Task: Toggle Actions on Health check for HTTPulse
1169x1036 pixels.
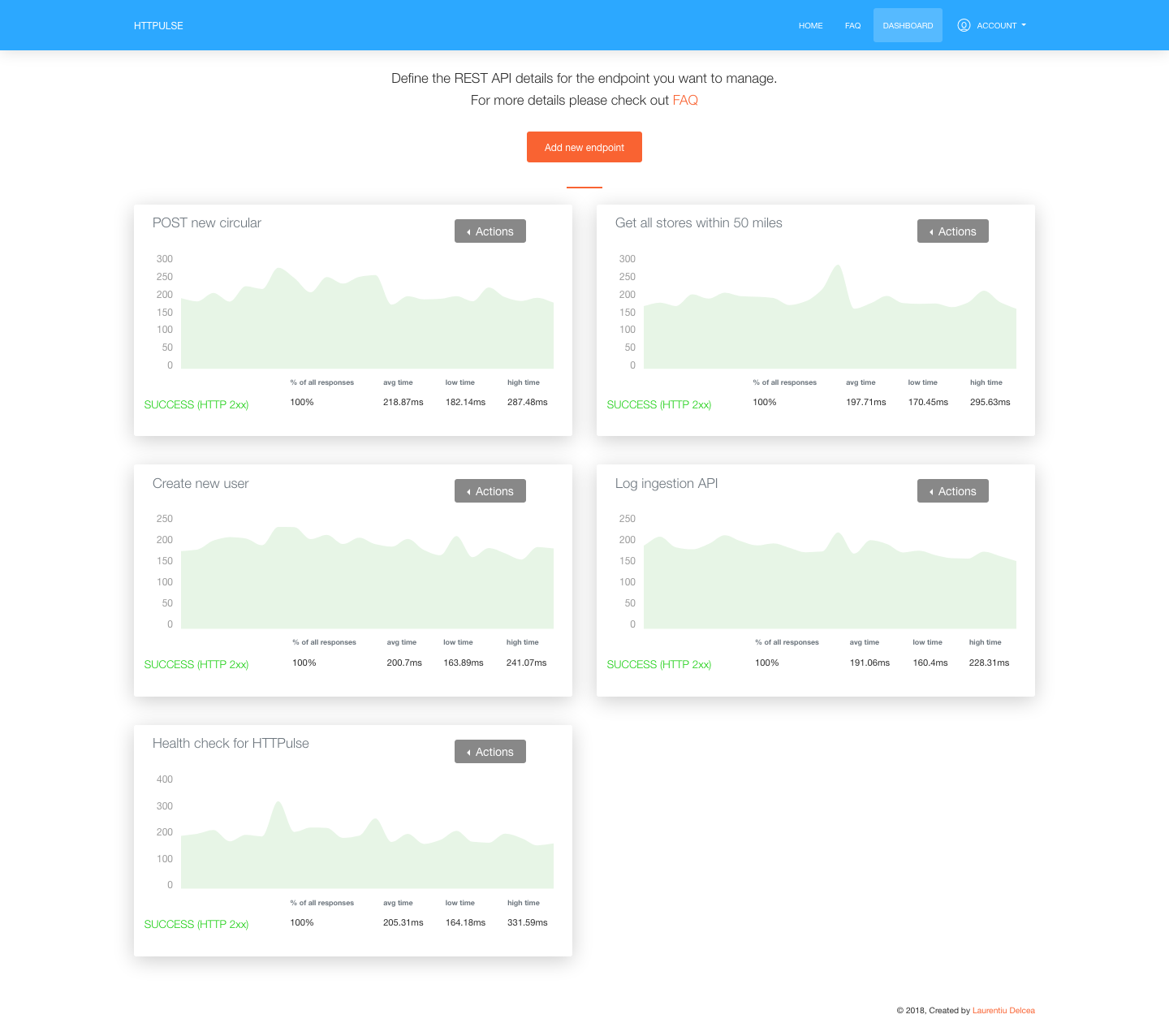Action: click(x=490, y=751)
